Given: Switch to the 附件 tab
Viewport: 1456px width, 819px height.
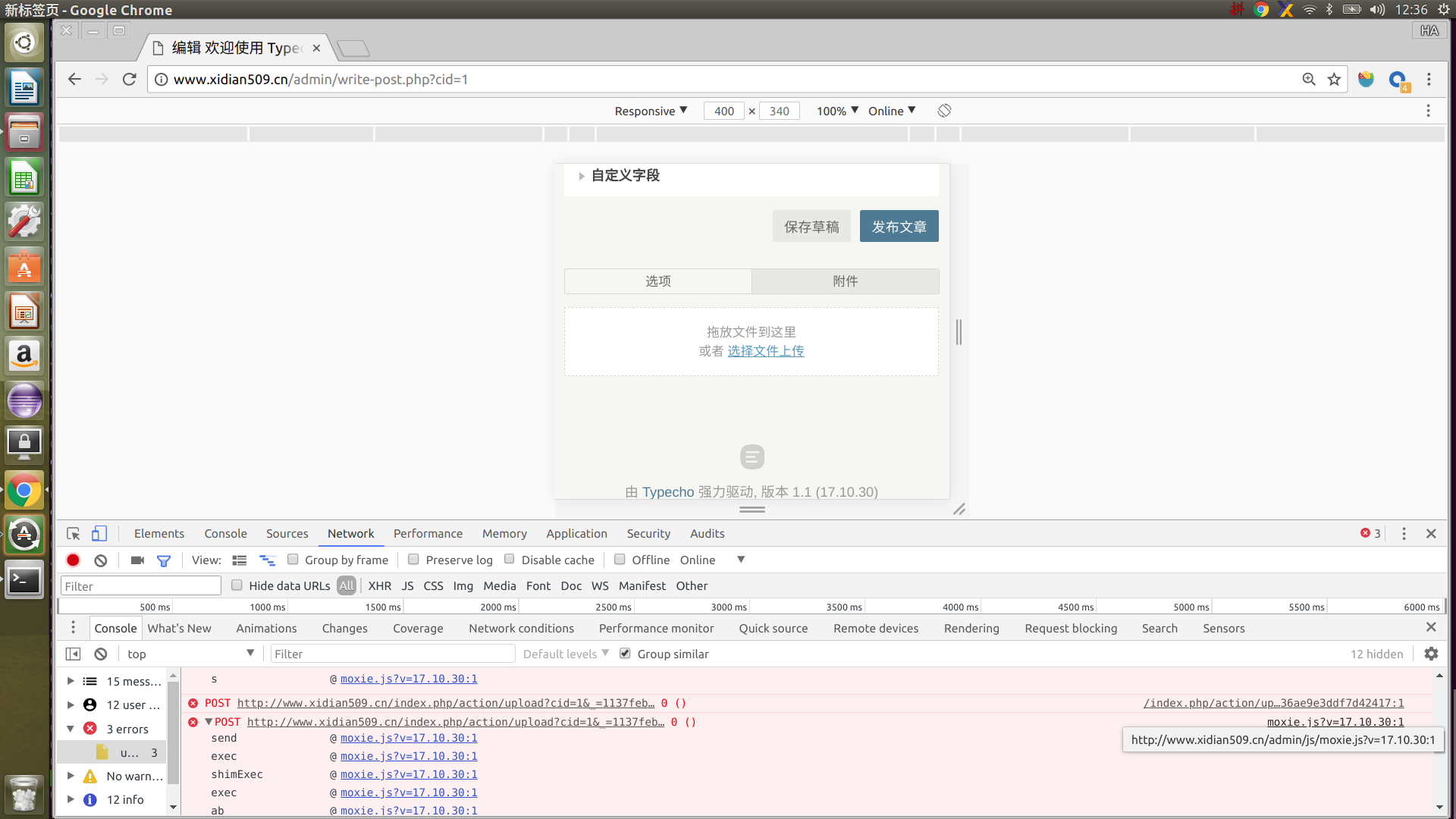Looking at the screenshot, I should 845,281.
